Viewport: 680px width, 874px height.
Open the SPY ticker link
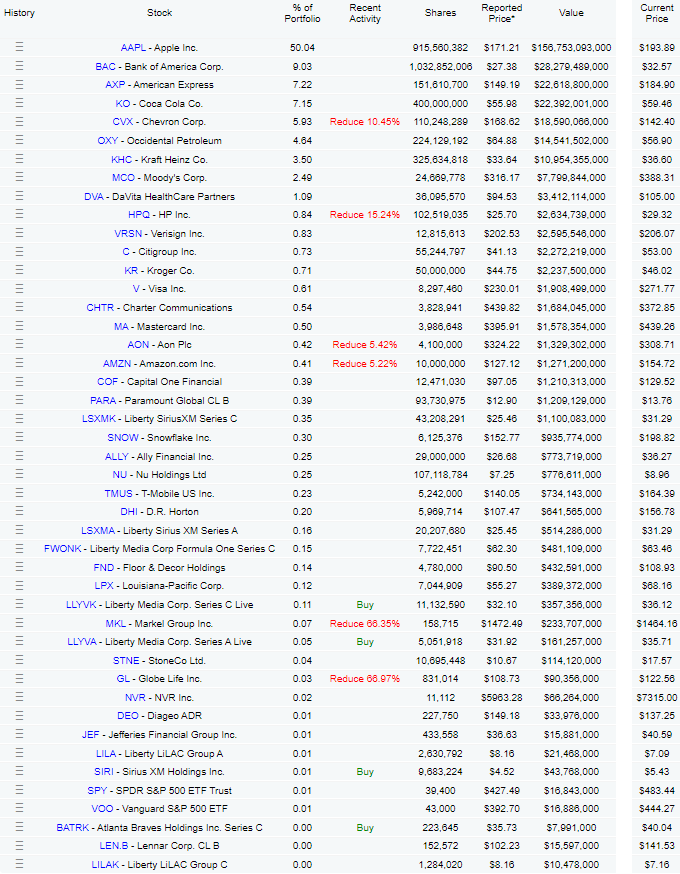coord(97,790)
